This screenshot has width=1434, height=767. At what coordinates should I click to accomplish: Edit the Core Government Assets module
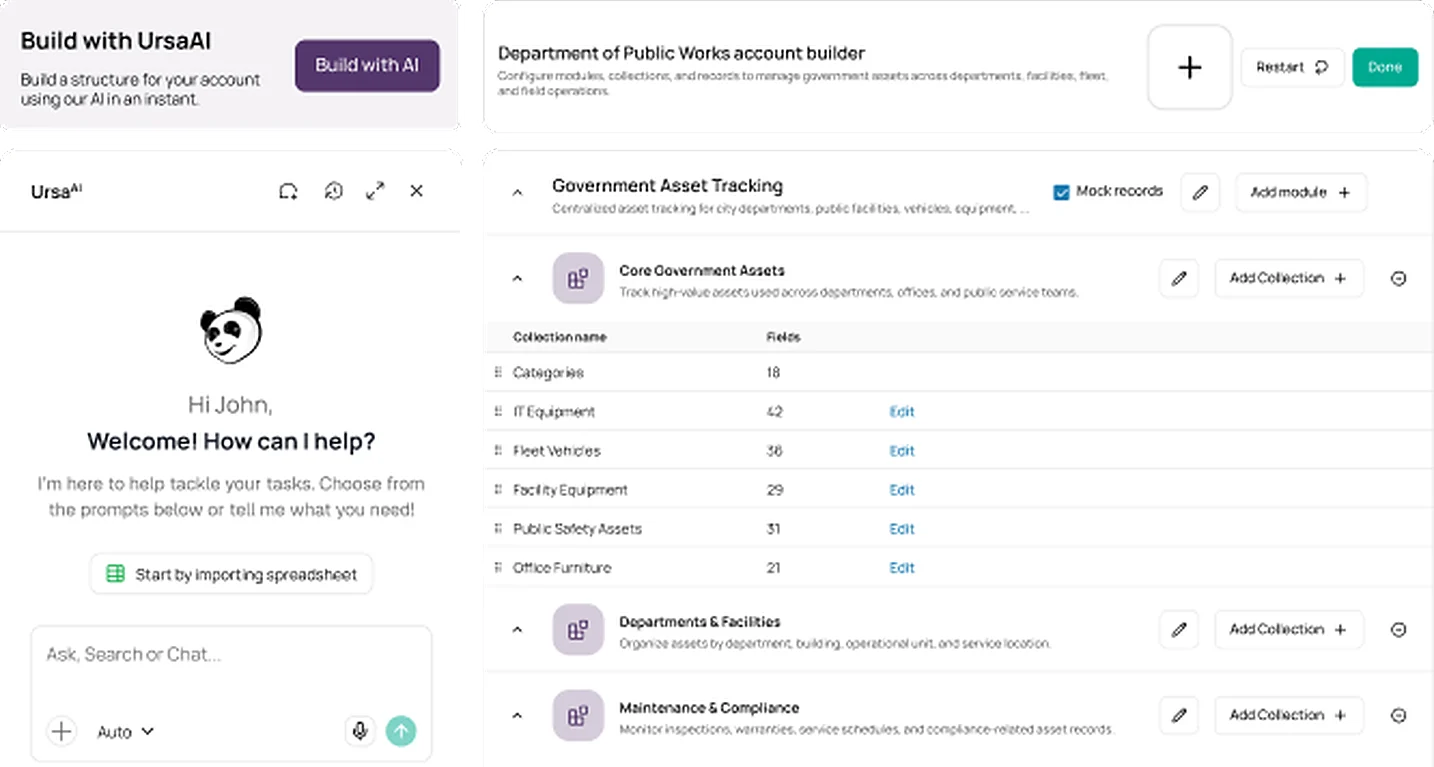(1179, 278)
